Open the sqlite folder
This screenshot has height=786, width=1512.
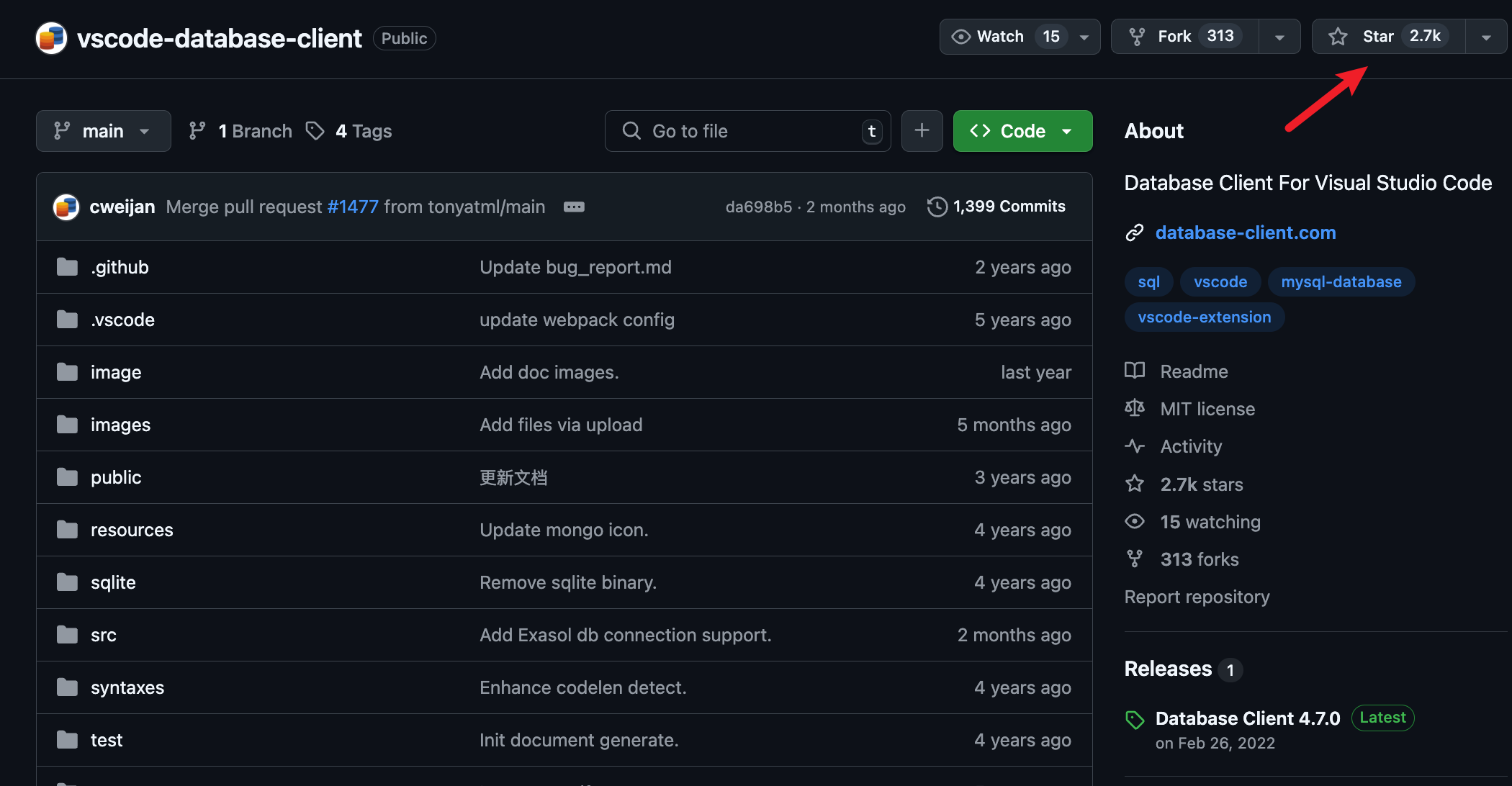click(x=113, y=582)
